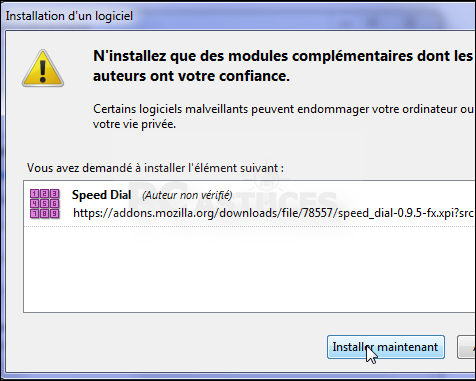Click the empty area of the add-on list

(249, 270)
